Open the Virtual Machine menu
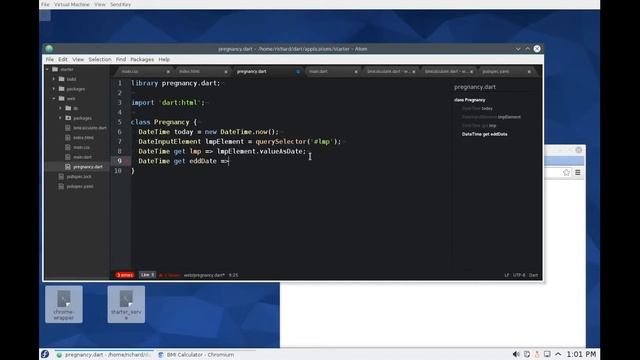This screenshot has height=360, width=640. pyautogui.click(x=72, y=4)
